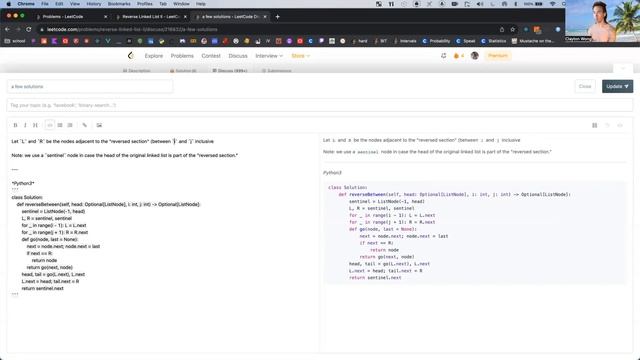
Task: Insert a link using the link icon
Action: [84, 125]
